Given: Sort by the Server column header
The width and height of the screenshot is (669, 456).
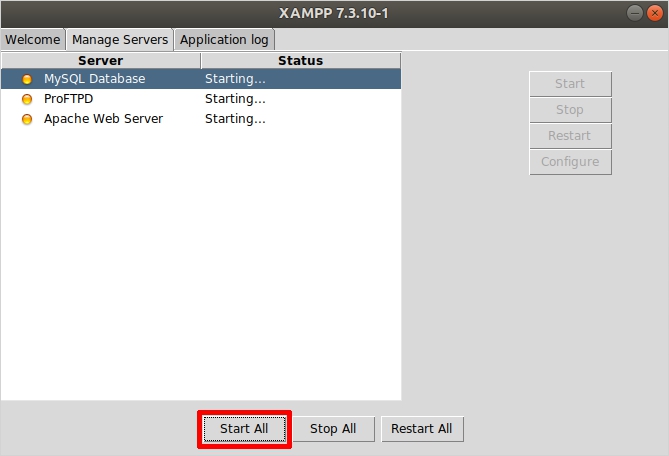Looking at the screenshot, I should click(x=100, y=60).
